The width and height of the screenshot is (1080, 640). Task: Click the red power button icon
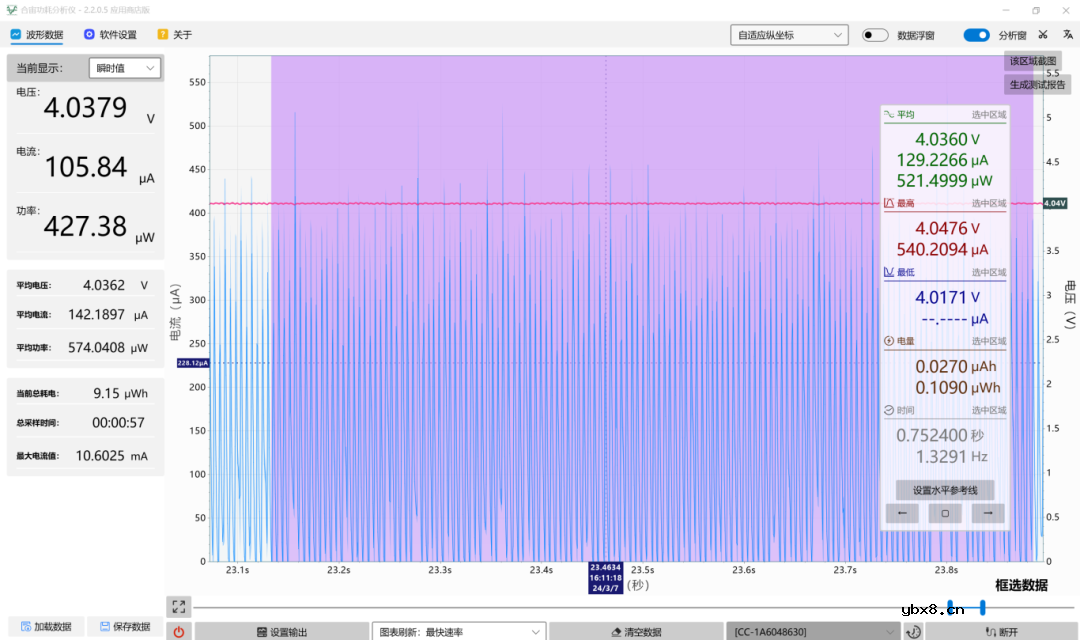pyautogui.click(x=179, y=632)
